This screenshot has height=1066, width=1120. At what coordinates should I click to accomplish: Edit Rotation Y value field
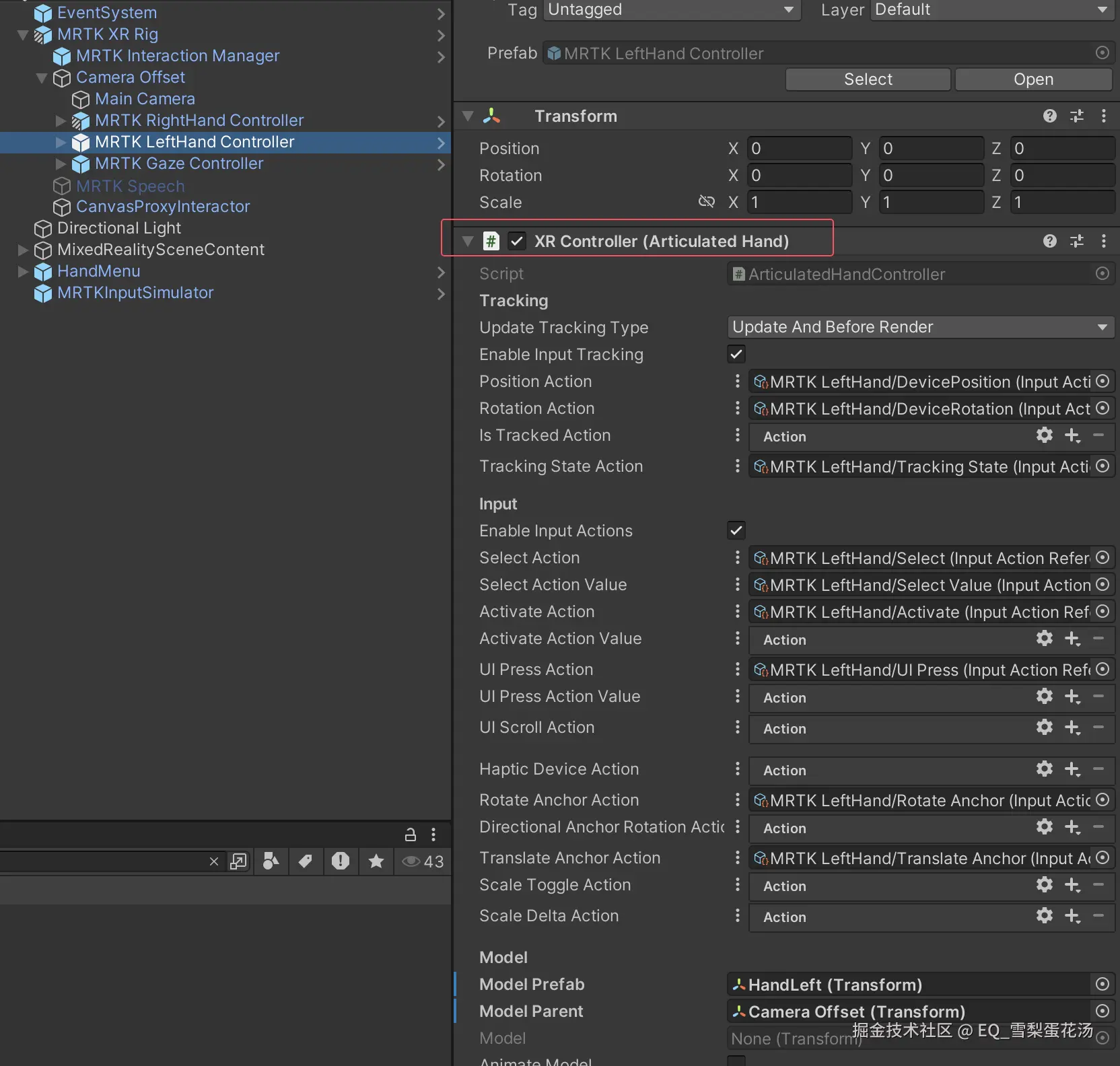pyautogui.click(x=931, y=175)
